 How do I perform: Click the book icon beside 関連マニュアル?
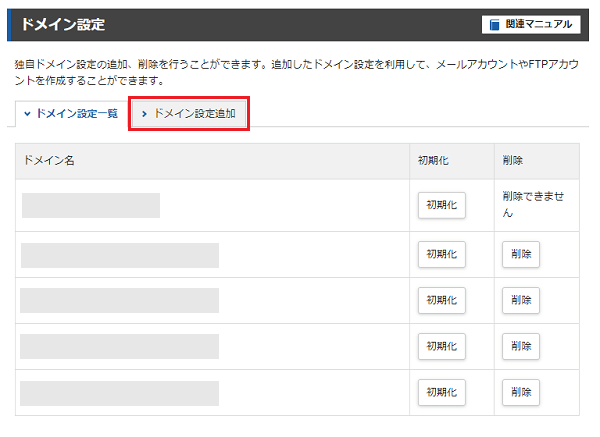(494, 24)
